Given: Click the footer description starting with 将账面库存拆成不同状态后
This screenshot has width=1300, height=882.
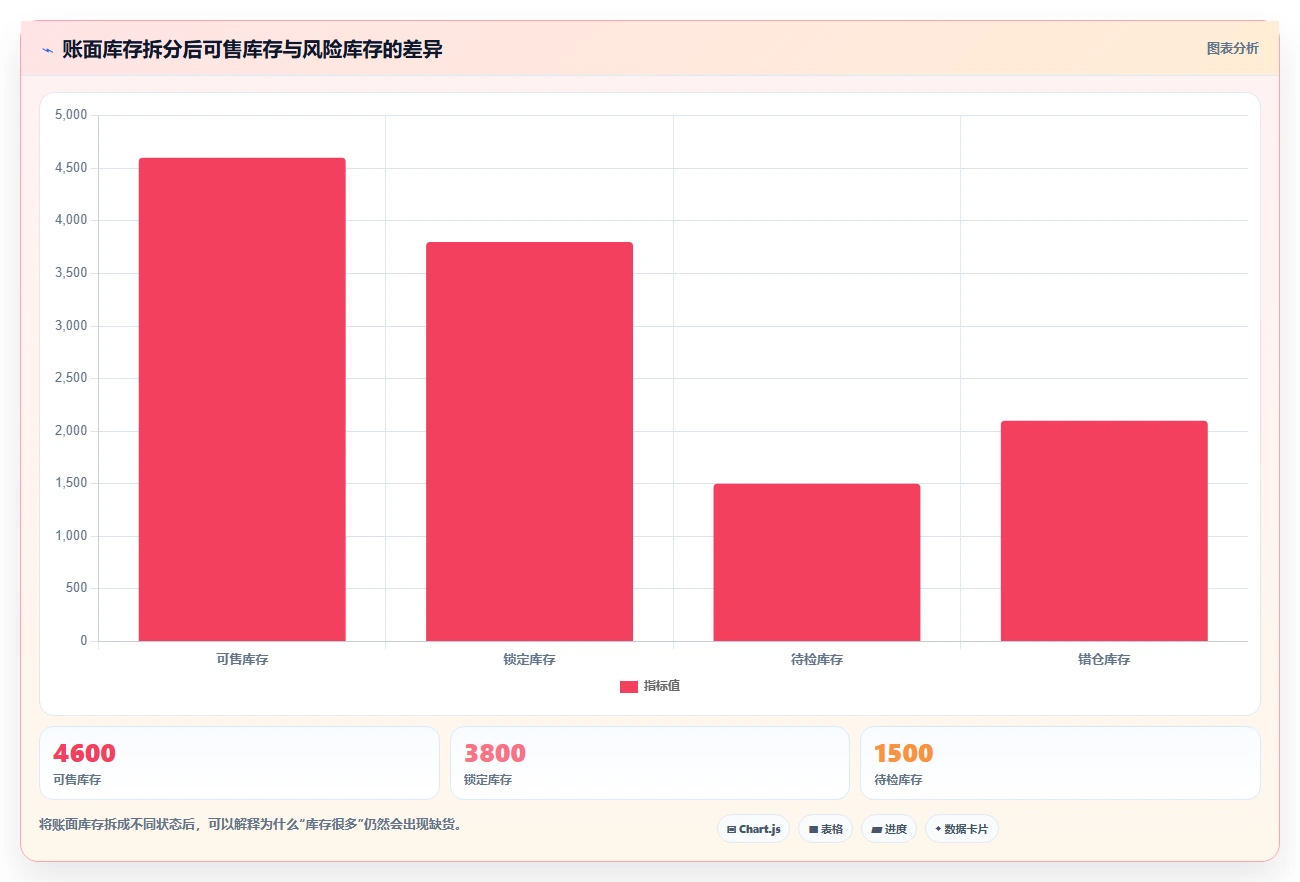Looking at the screenshot, I should 252,825.
